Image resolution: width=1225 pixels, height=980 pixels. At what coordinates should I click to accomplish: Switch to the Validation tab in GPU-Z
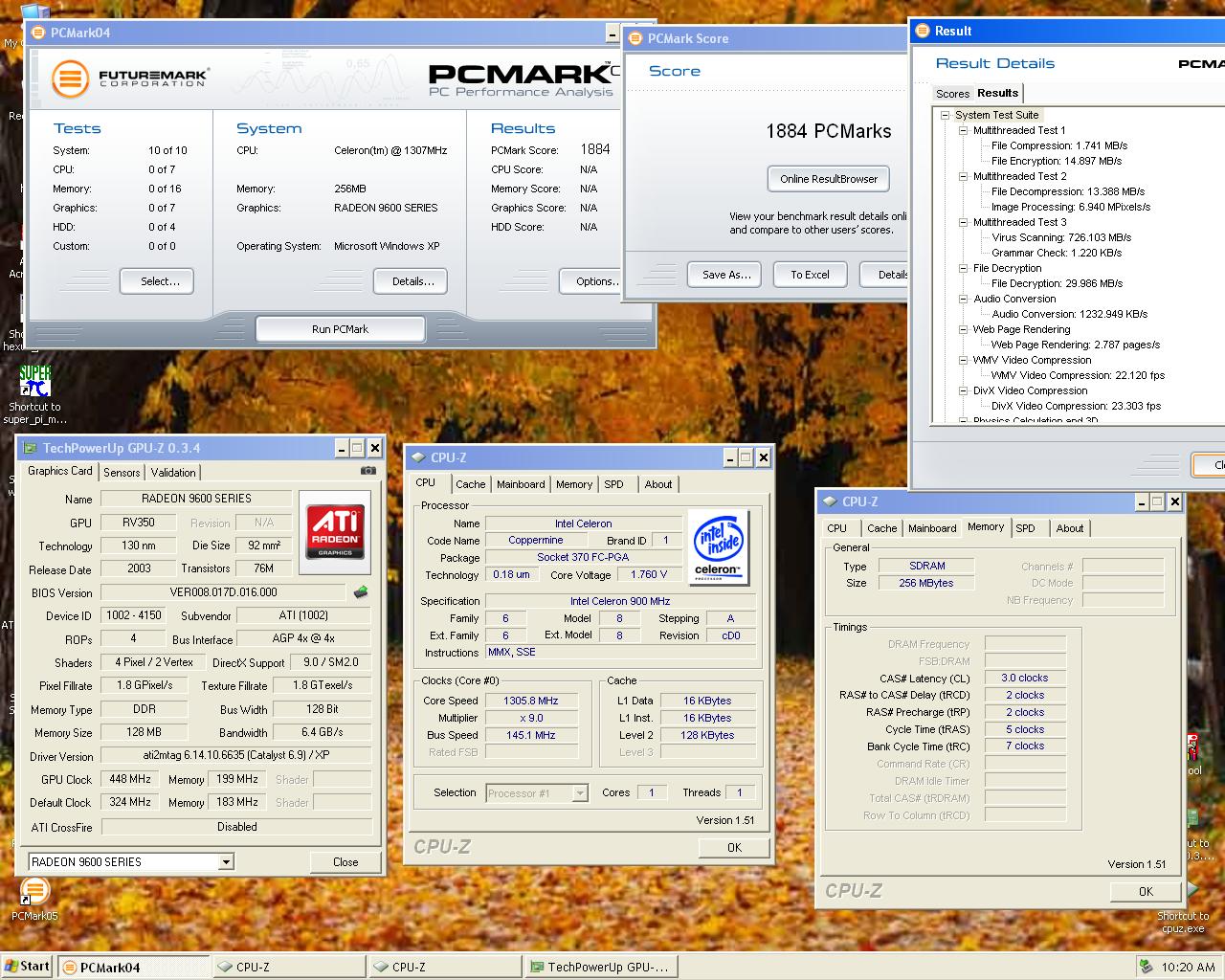coord(173,472)
